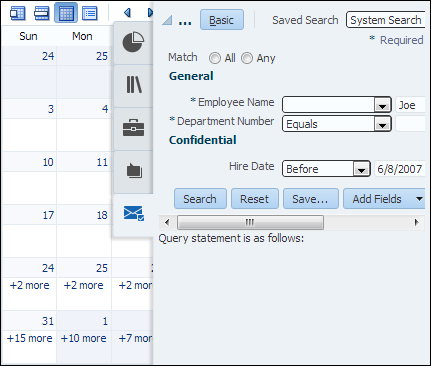This screenshot has width=434, height=371.
Task: Click the Search button
Action: [200, 199]
